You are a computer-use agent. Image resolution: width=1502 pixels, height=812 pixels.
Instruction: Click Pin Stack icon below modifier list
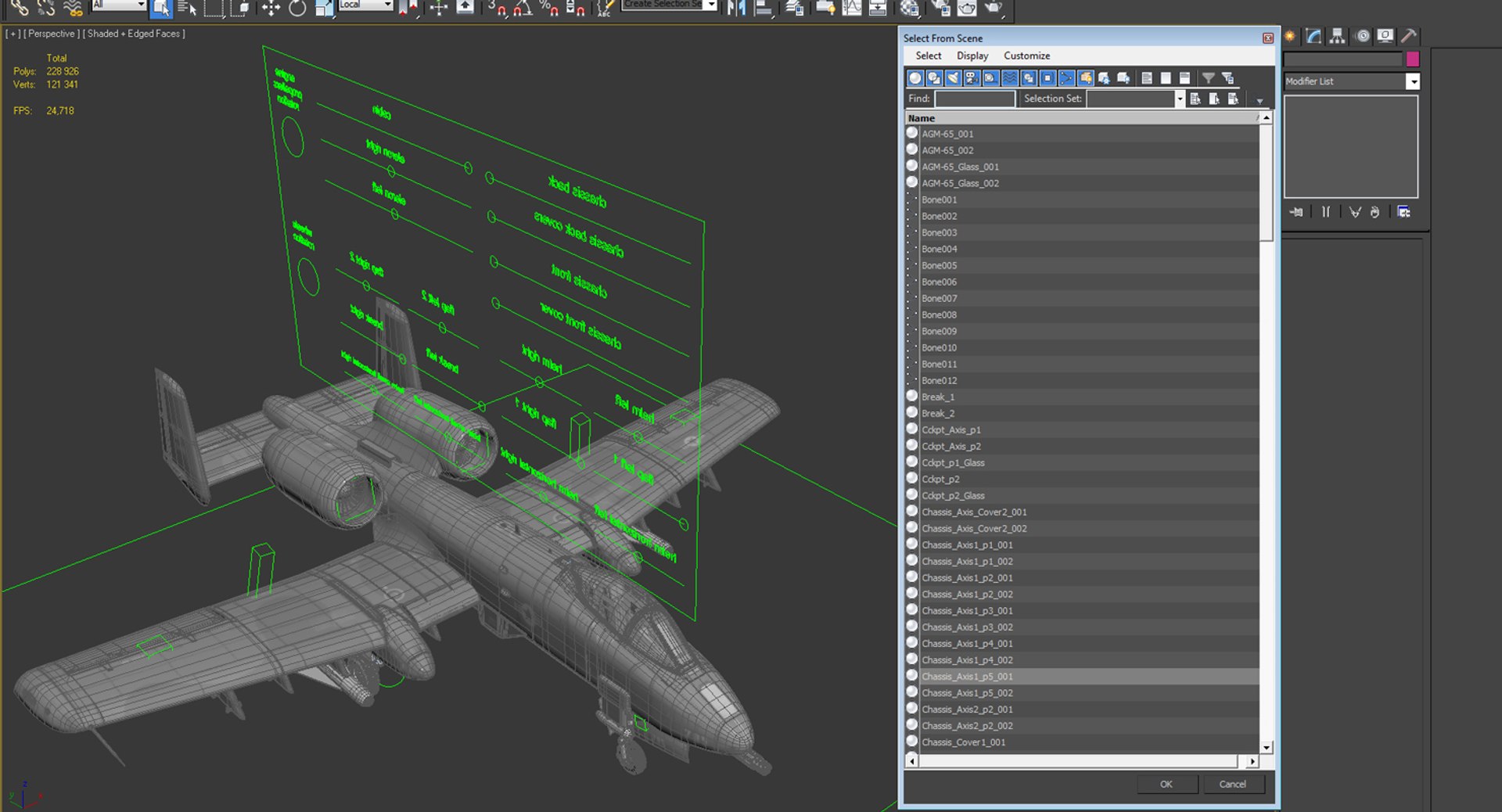(1296, 212)
